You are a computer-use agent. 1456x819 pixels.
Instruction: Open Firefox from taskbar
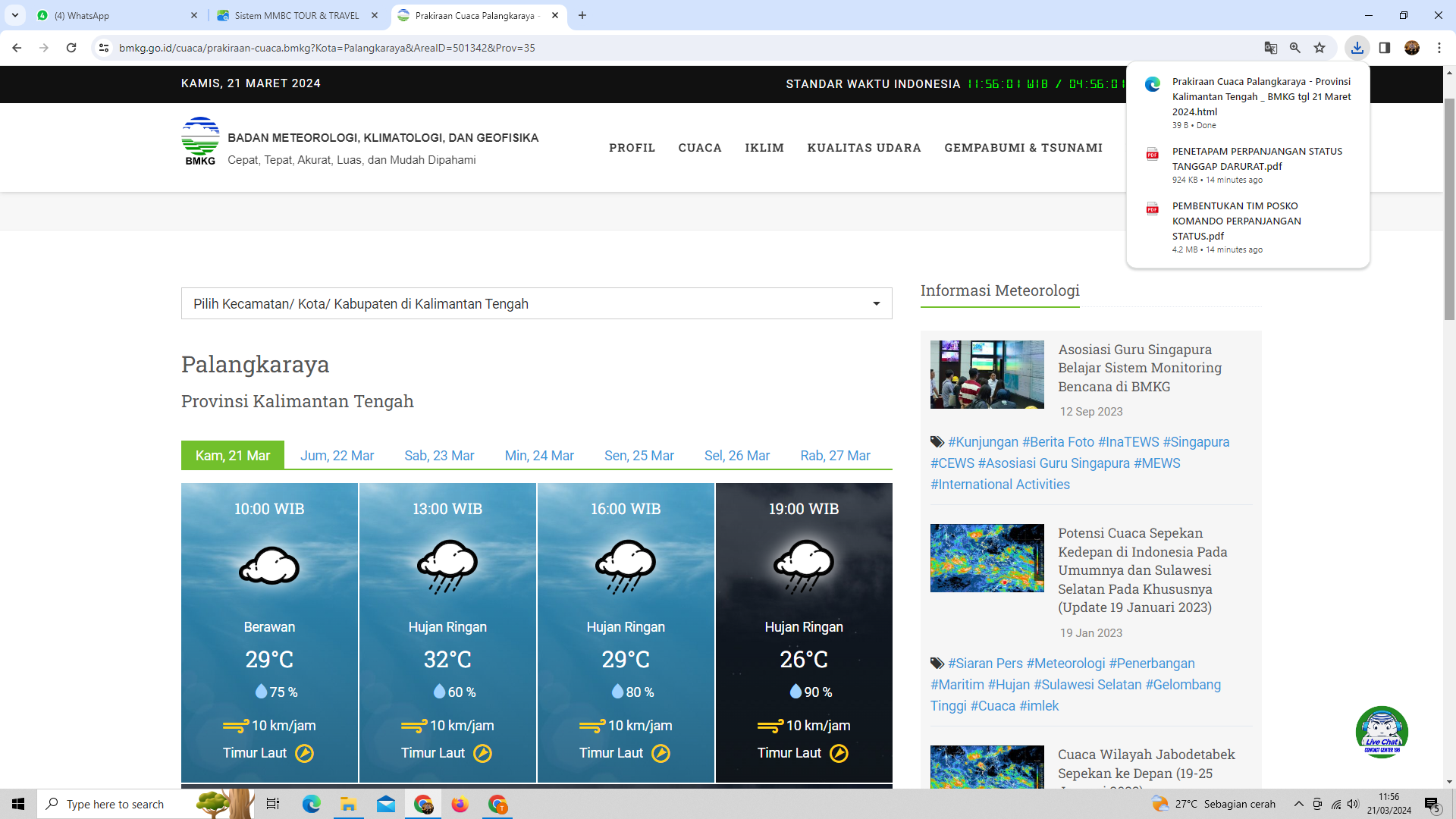(460, 804)
